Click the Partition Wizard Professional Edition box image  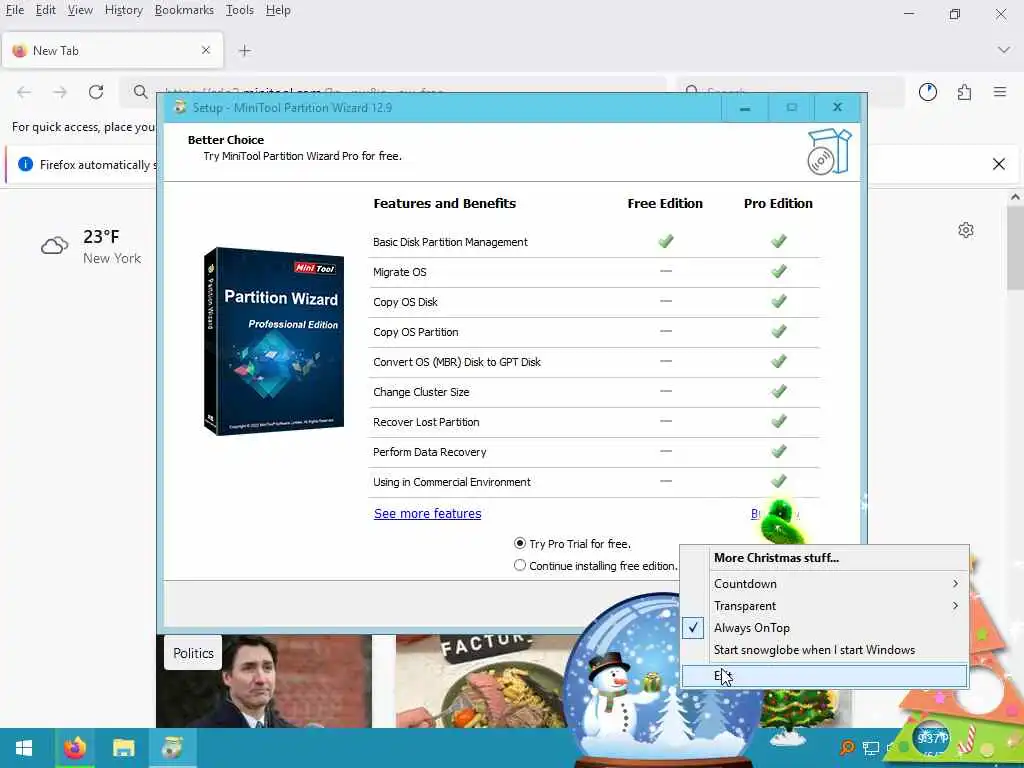[x=274, y=342]
